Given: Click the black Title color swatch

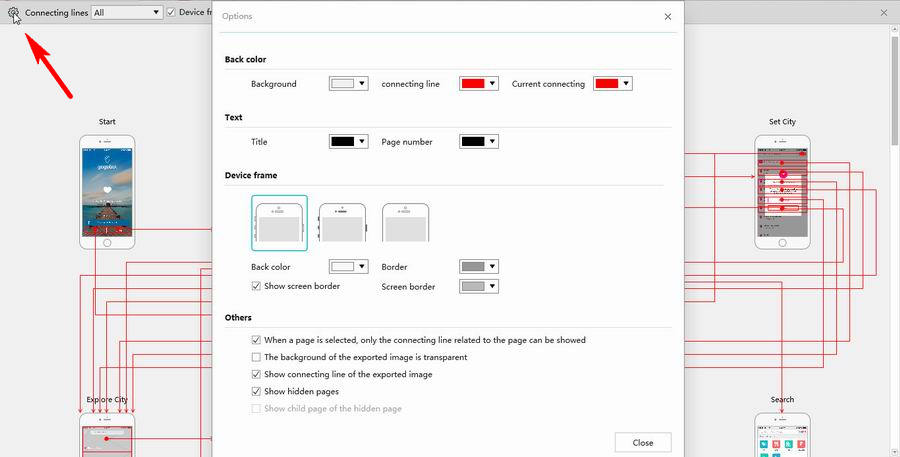Looking at the screenshot, I should point(343,142).
